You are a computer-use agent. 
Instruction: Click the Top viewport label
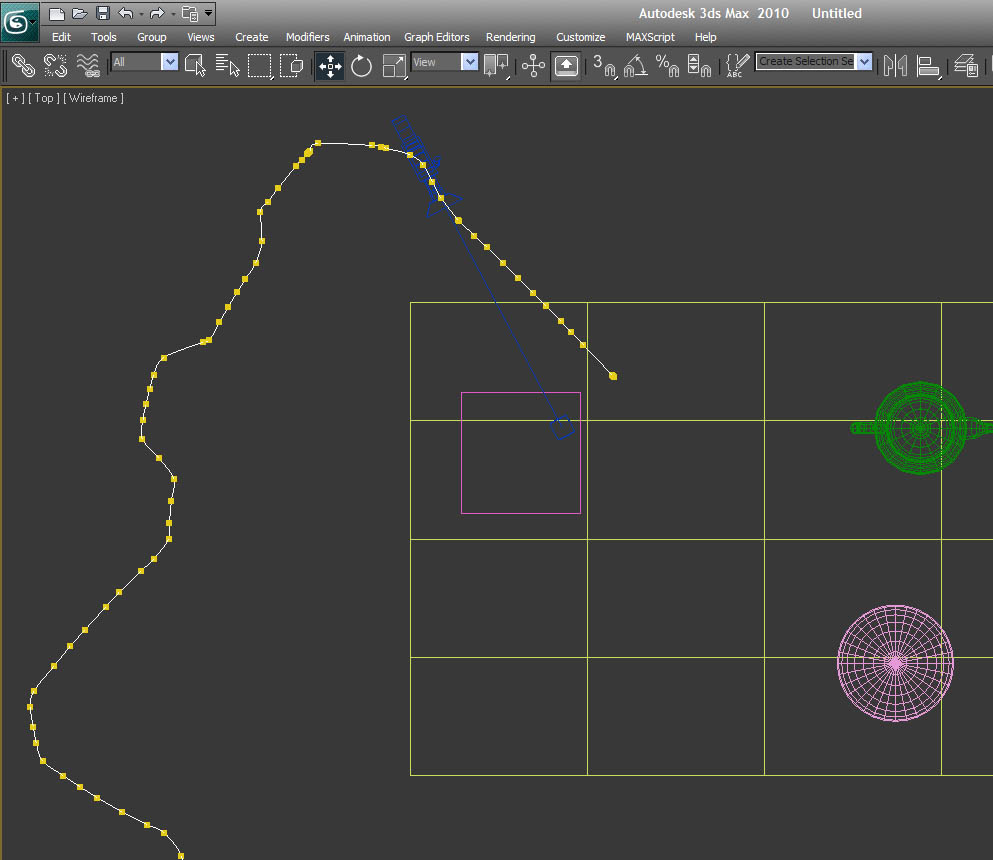coord(43,98)
